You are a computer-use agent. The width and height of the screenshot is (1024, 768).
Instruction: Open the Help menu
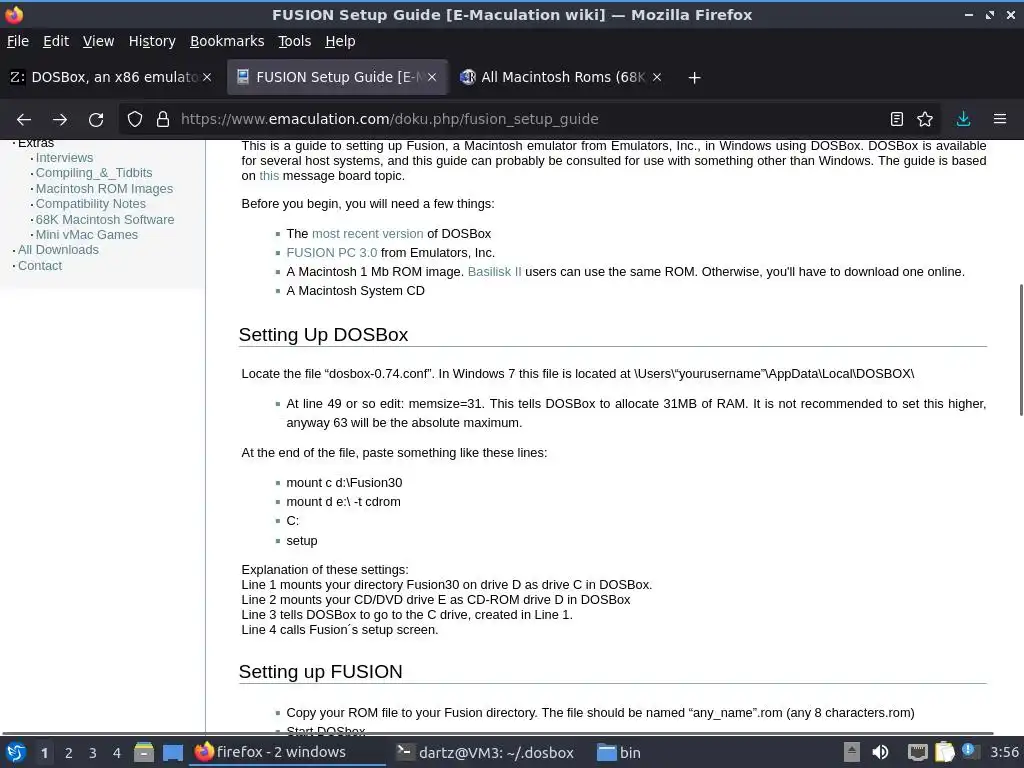tap(340, 41)
